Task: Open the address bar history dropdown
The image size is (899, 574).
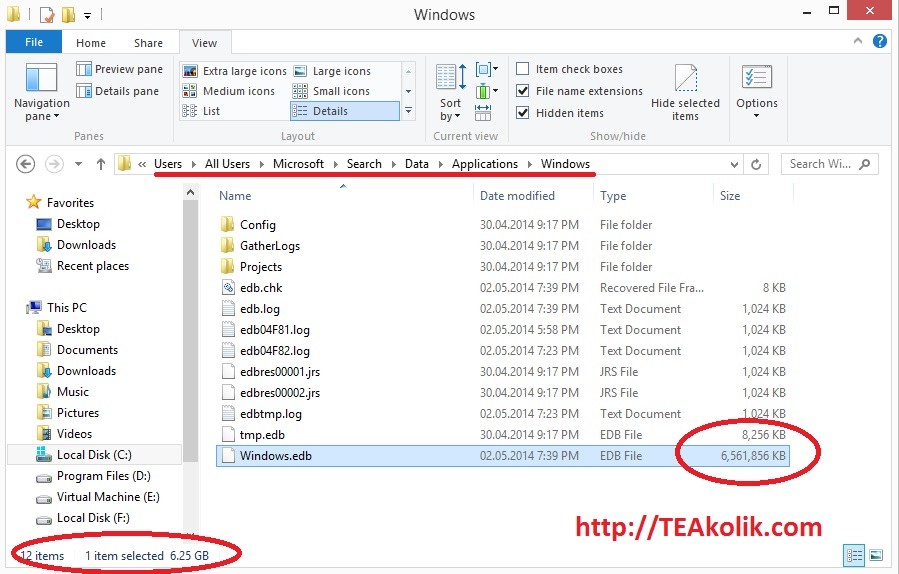Action: pos(734,165)
